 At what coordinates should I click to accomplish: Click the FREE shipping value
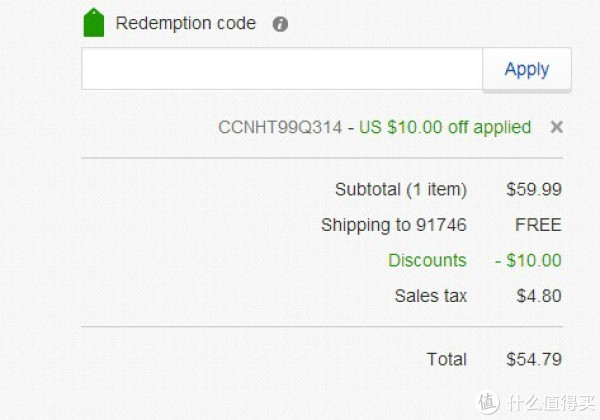point(538,225)
